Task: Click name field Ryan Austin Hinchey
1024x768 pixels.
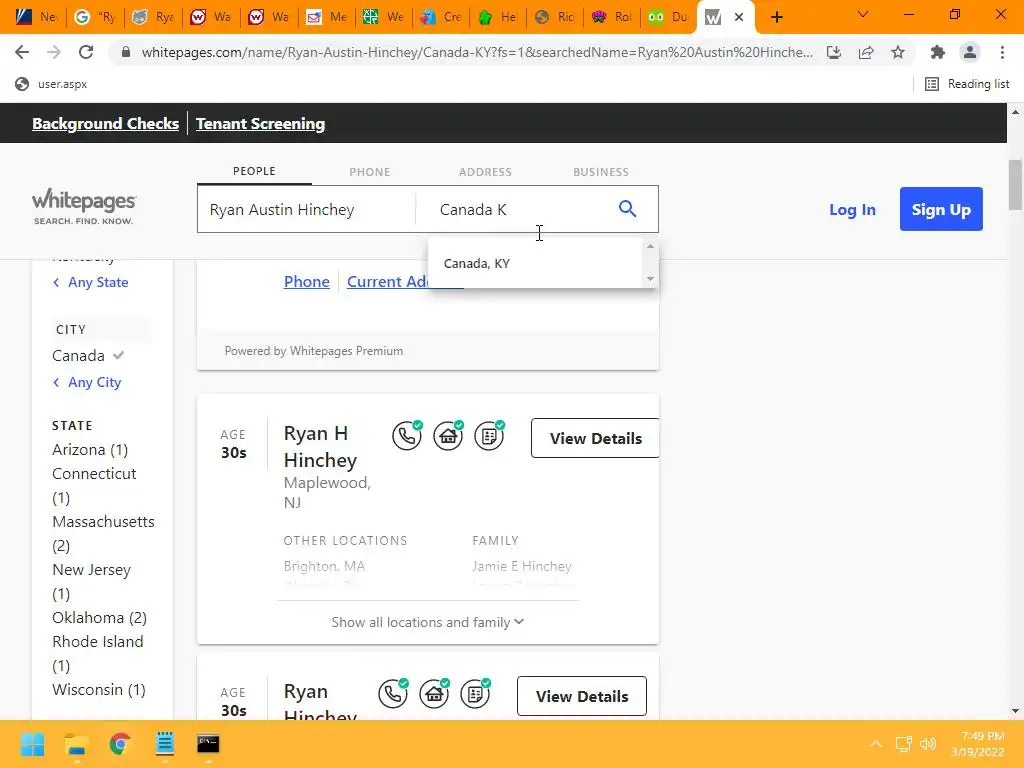Action: 306,210
